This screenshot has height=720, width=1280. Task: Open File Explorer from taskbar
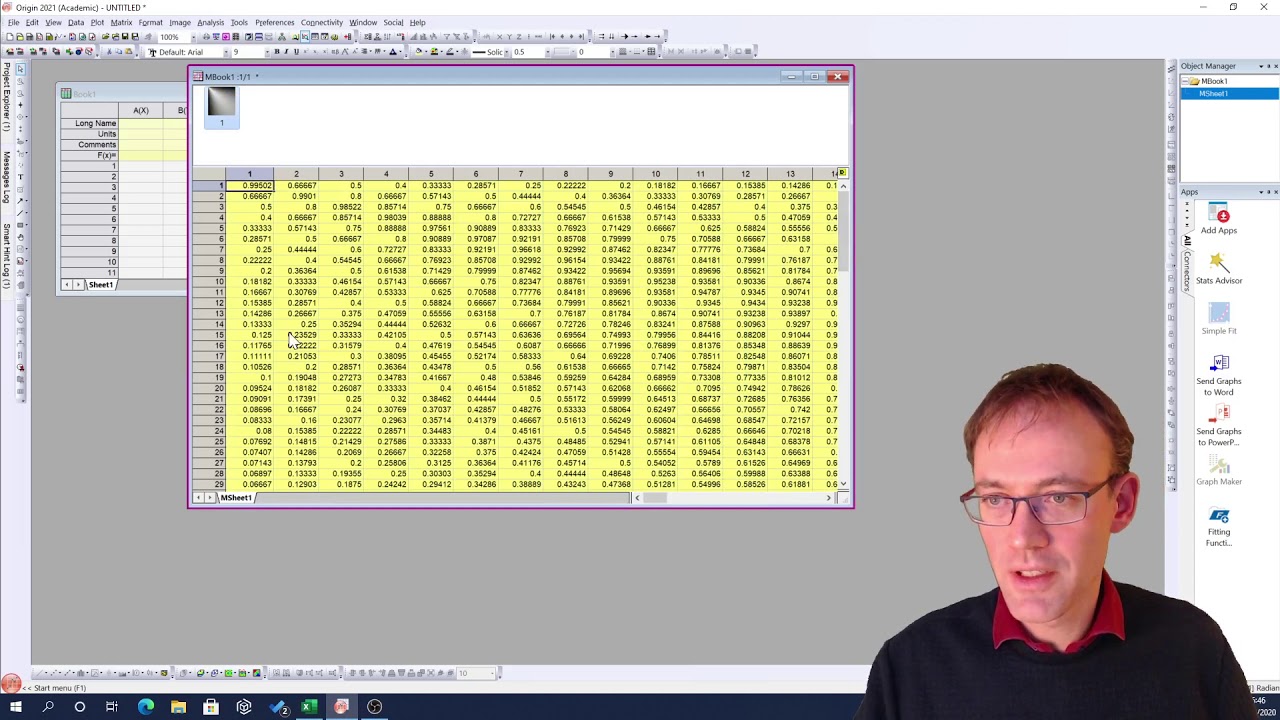coord(178,707)
